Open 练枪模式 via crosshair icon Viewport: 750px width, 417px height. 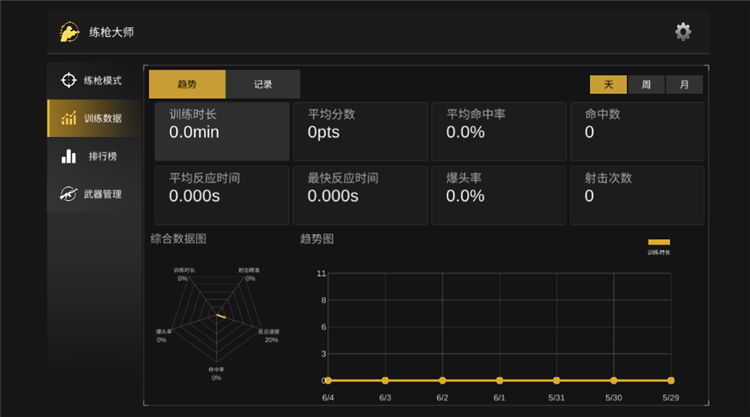point(68,80)
